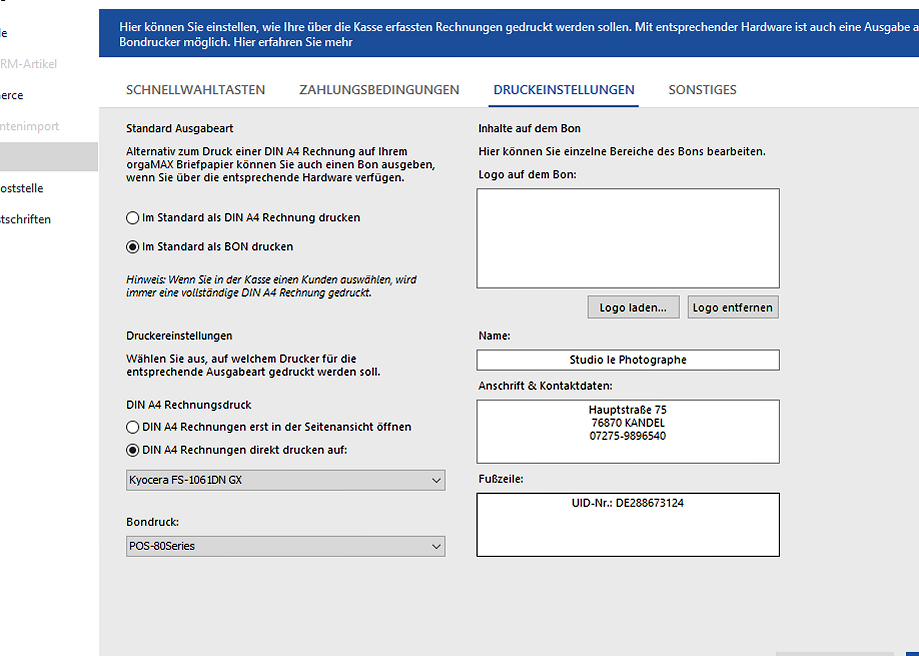Screen dimensions: 919x656
Task: Click the 'Logo laden...' button
Action: coord(633,307)
